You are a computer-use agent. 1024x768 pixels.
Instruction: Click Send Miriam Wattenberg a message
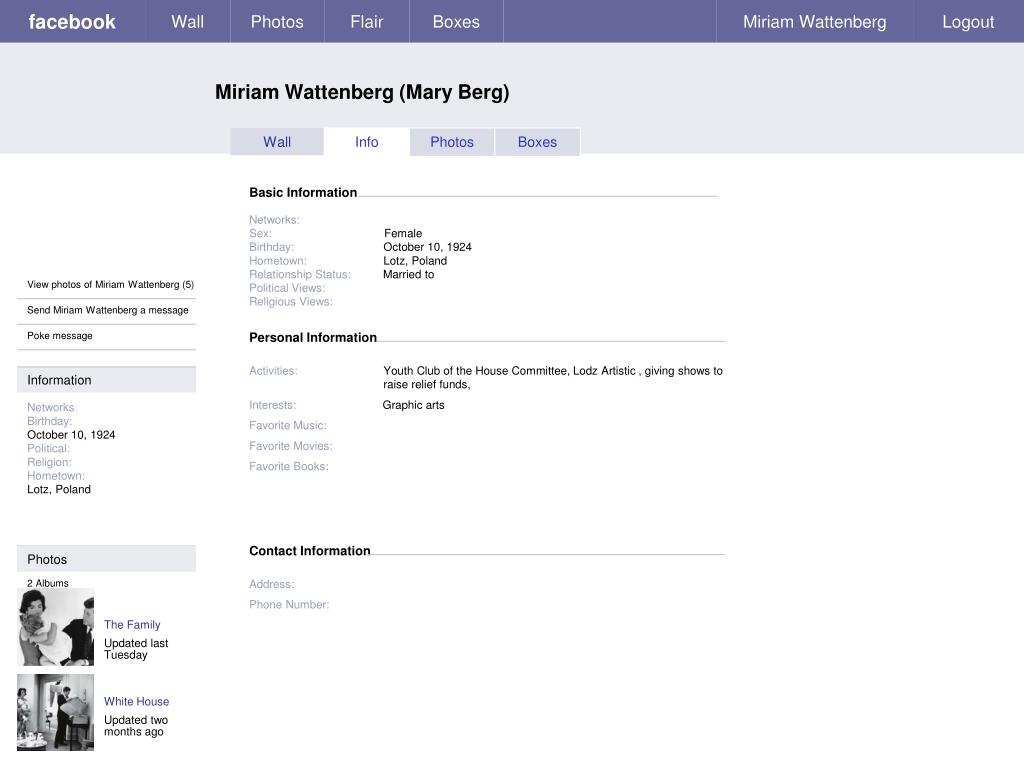[x=108, y=310]
